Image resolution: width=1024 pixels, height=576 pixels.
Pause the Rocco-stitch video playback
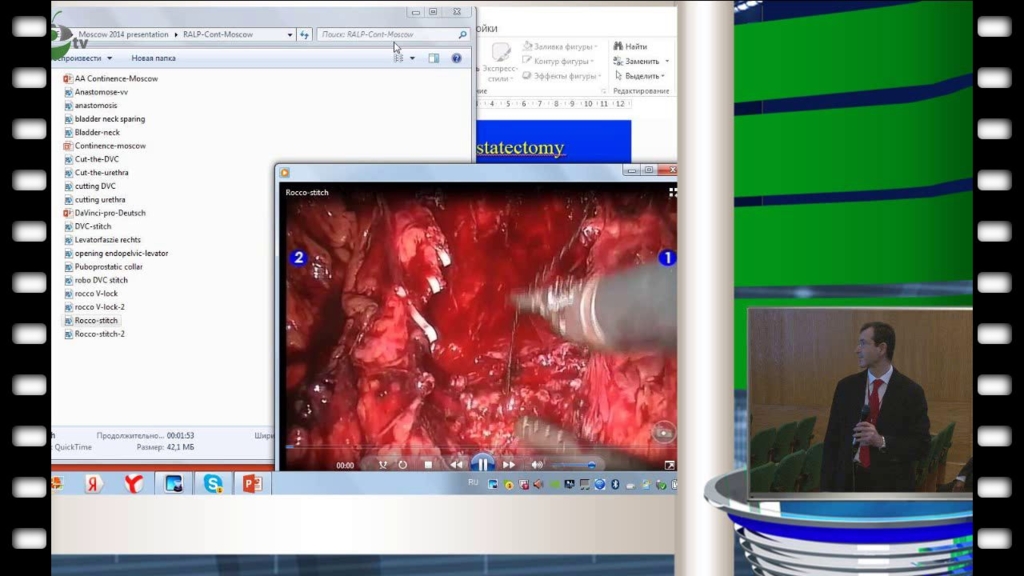pos(482,464)
